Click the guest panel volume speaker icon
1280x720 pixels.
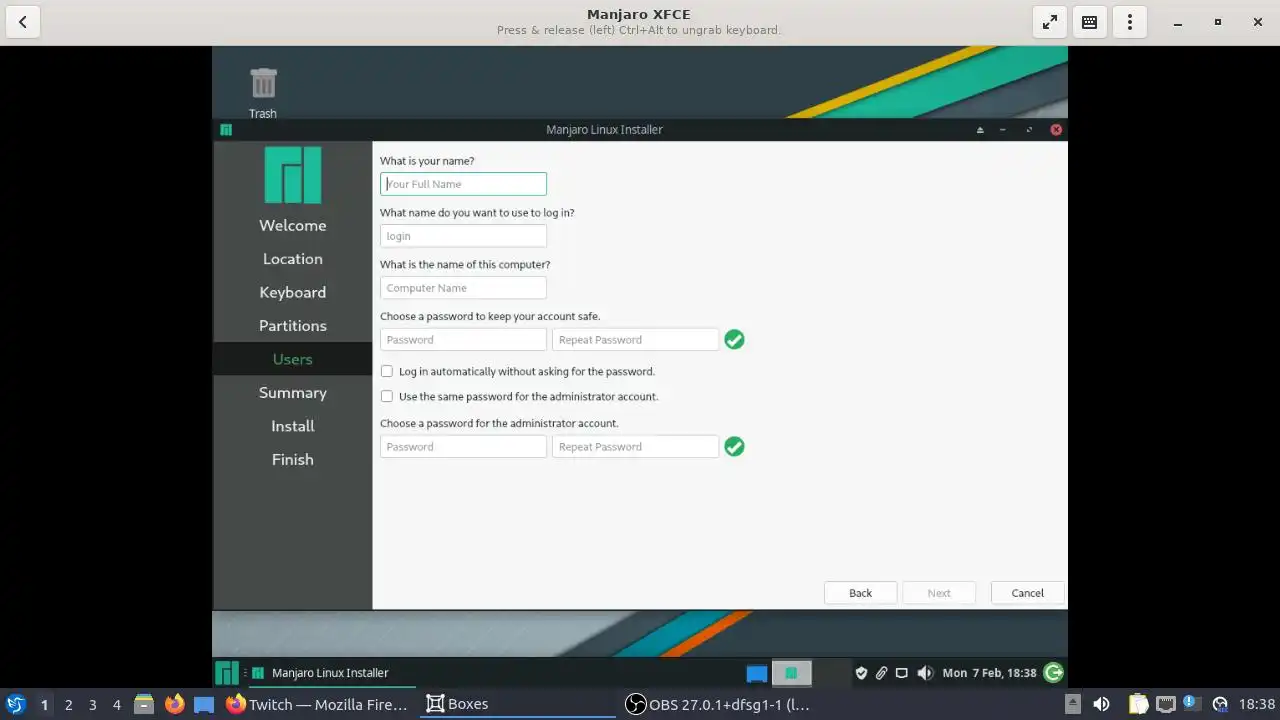pyautogui.click(x=925, y=673)
